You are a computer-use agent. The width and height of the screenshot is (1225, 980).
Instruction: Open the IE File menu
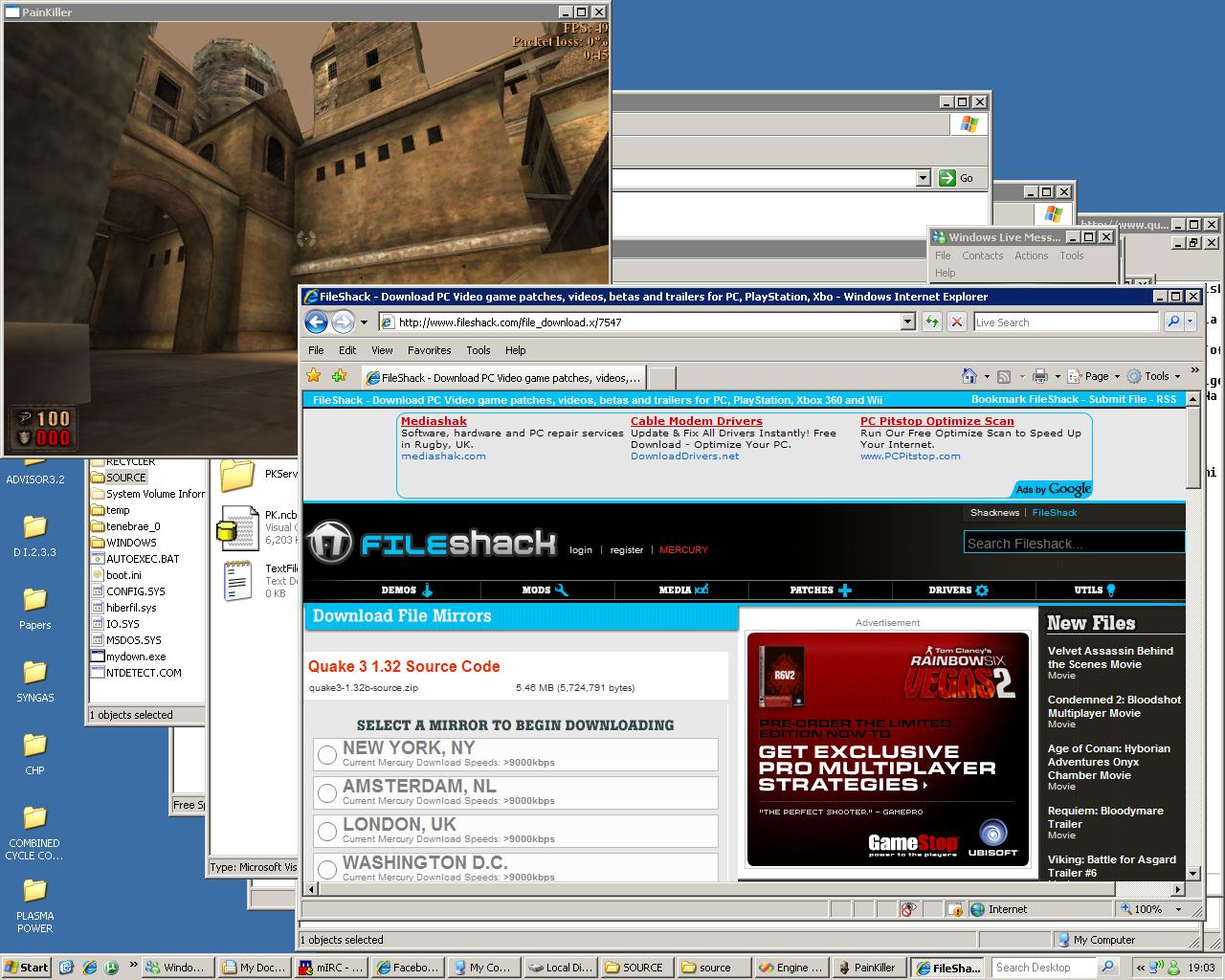pyautogui.click(x=316, y=350)
